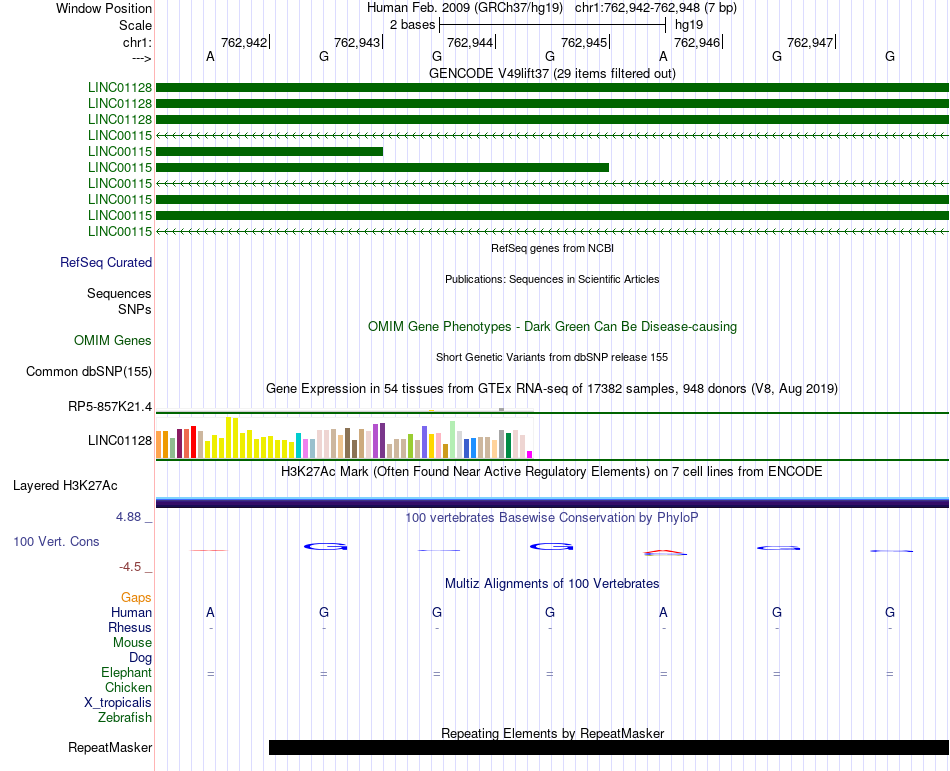Click the chr1:762,942-762,948 (7 bp) position text
The height and width of the screenshot is (771, 950).
point(656,8)
